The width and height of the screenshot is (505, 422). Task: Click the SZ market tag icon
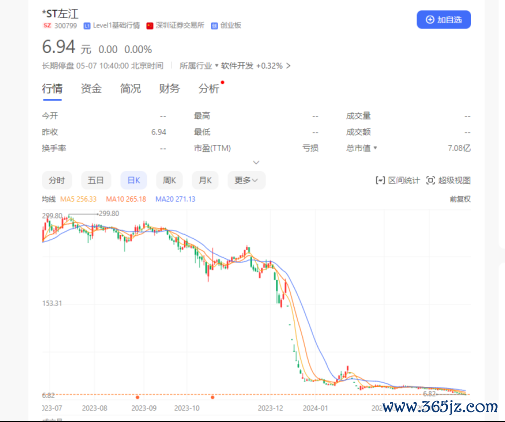click(47, 25)
